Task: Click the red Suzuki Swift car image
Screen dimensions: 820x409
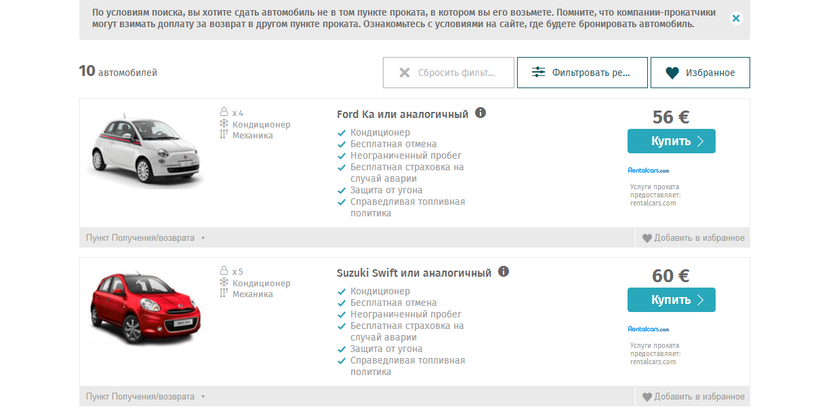Action: click(x=145, y=306)
